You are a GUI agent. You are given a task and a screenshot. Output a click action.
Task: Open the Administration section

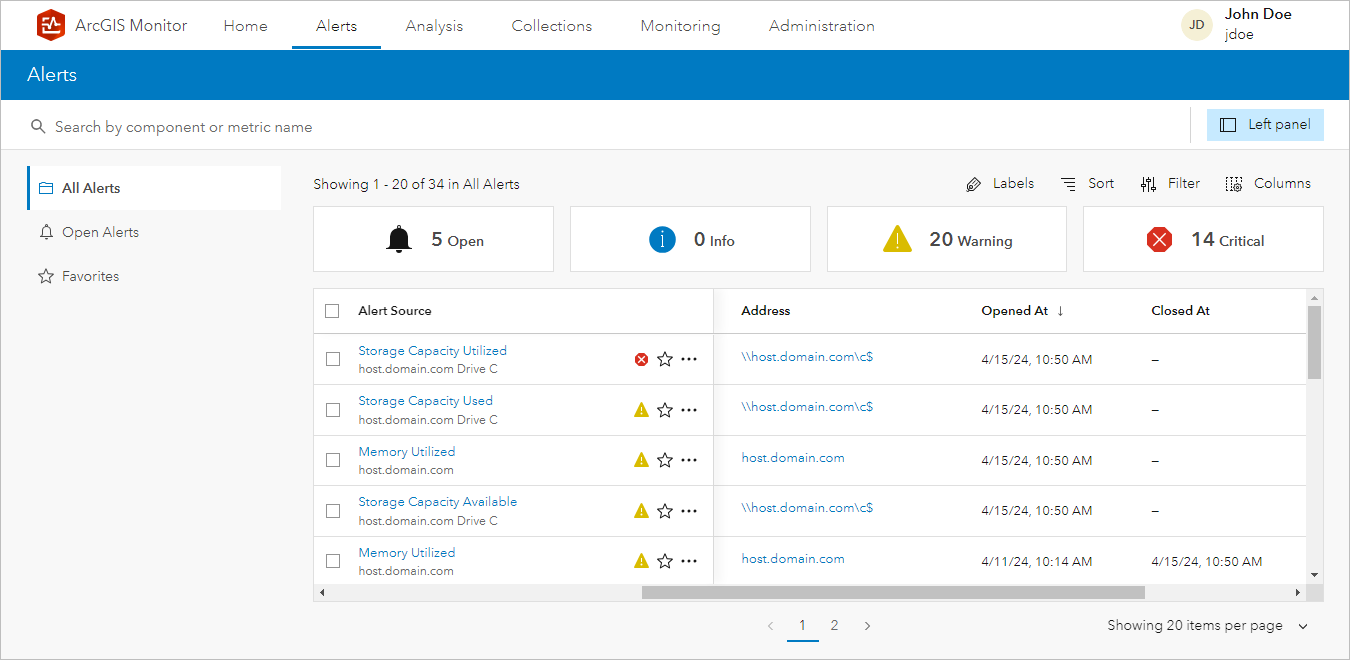coord(822,26)
